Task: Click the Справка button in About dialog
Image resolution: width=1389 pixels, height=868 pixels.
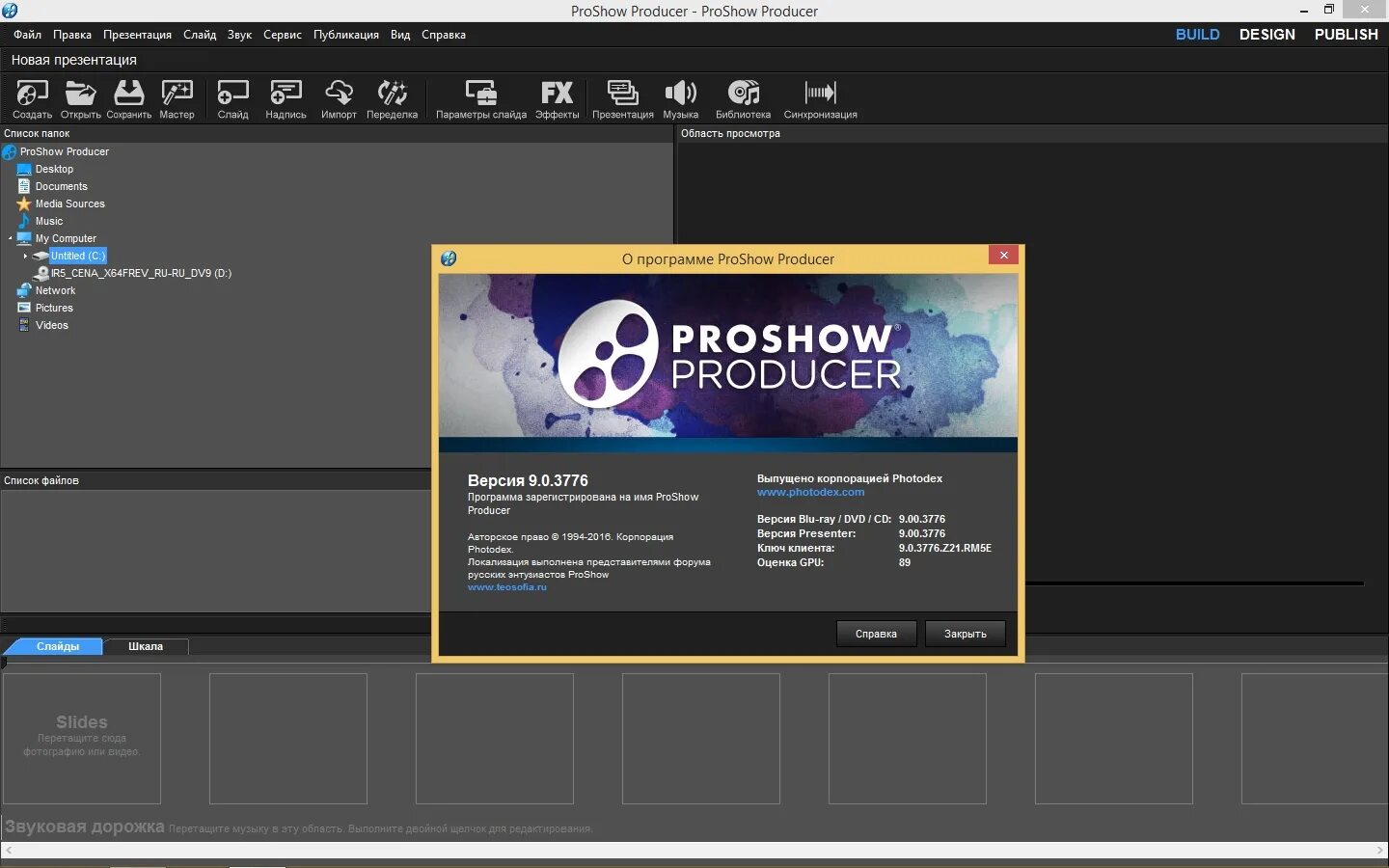Action: [x=876, y=634]
